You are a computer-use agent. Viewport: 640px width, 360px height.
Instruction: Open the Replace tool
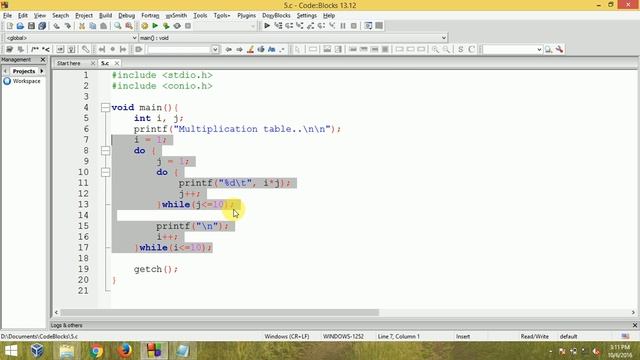tap(129, 26)
